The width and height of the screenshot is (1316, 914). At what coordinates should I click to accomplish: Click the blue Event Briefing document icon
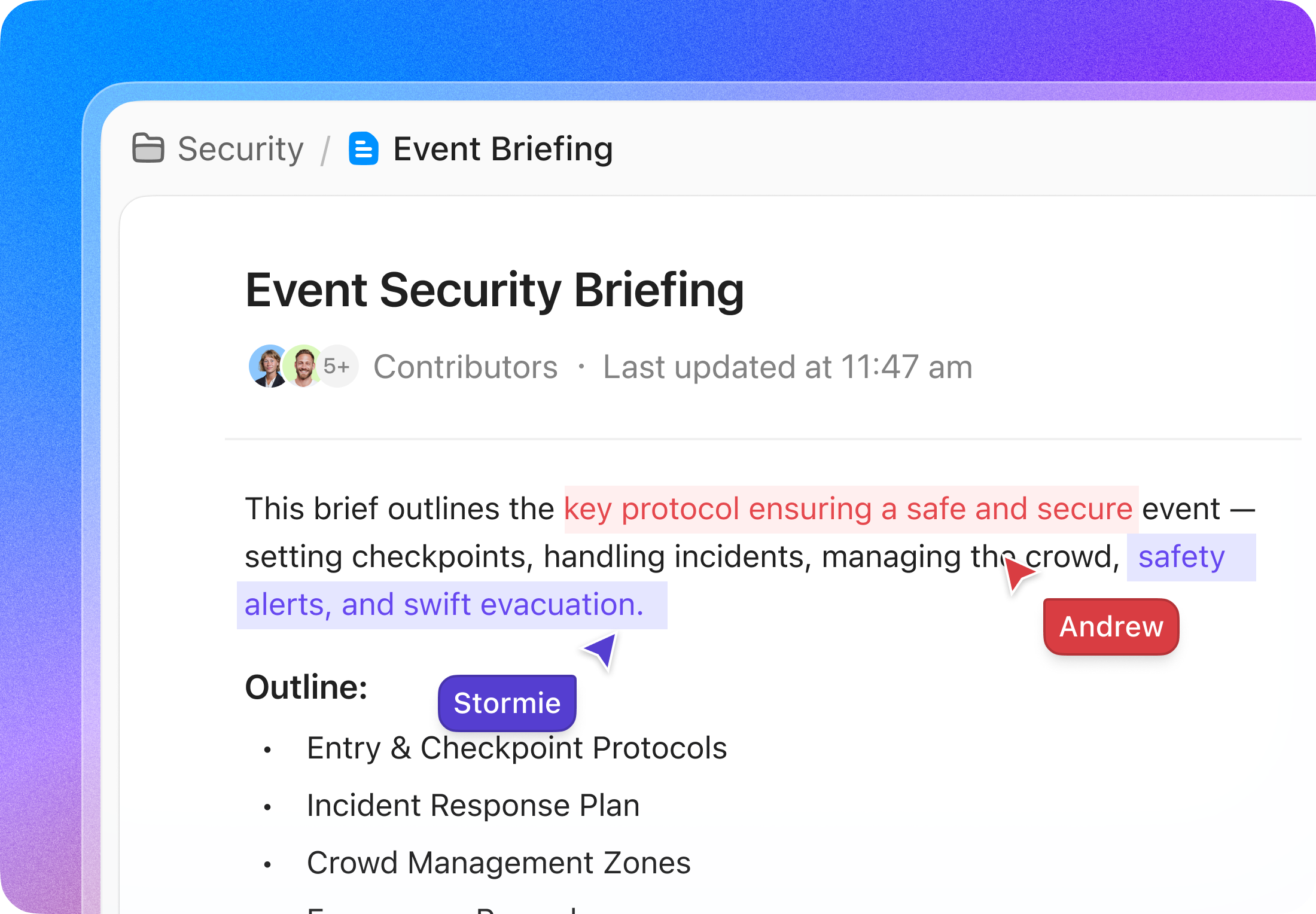362,149
